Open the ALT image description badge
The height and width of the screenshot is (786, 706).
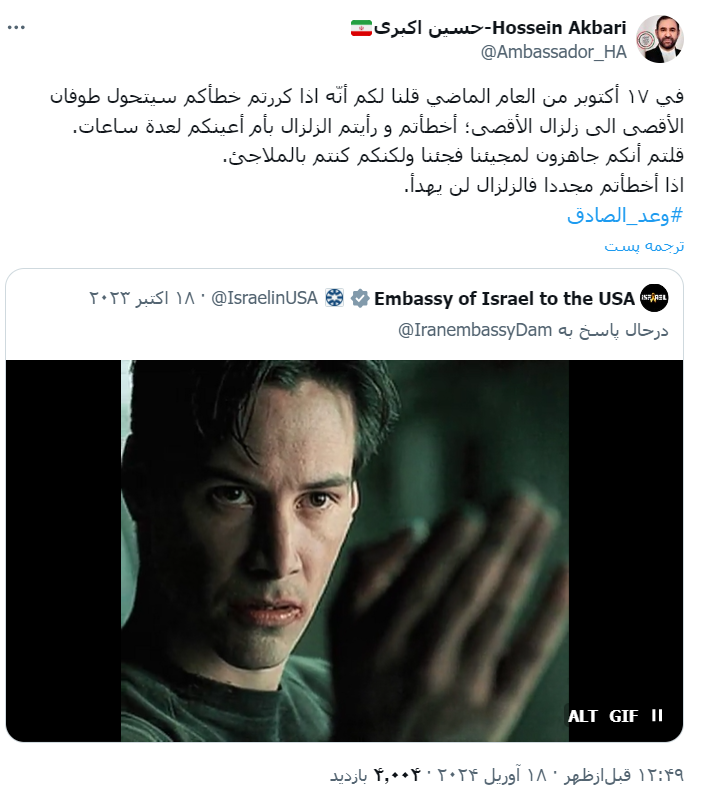583,716
